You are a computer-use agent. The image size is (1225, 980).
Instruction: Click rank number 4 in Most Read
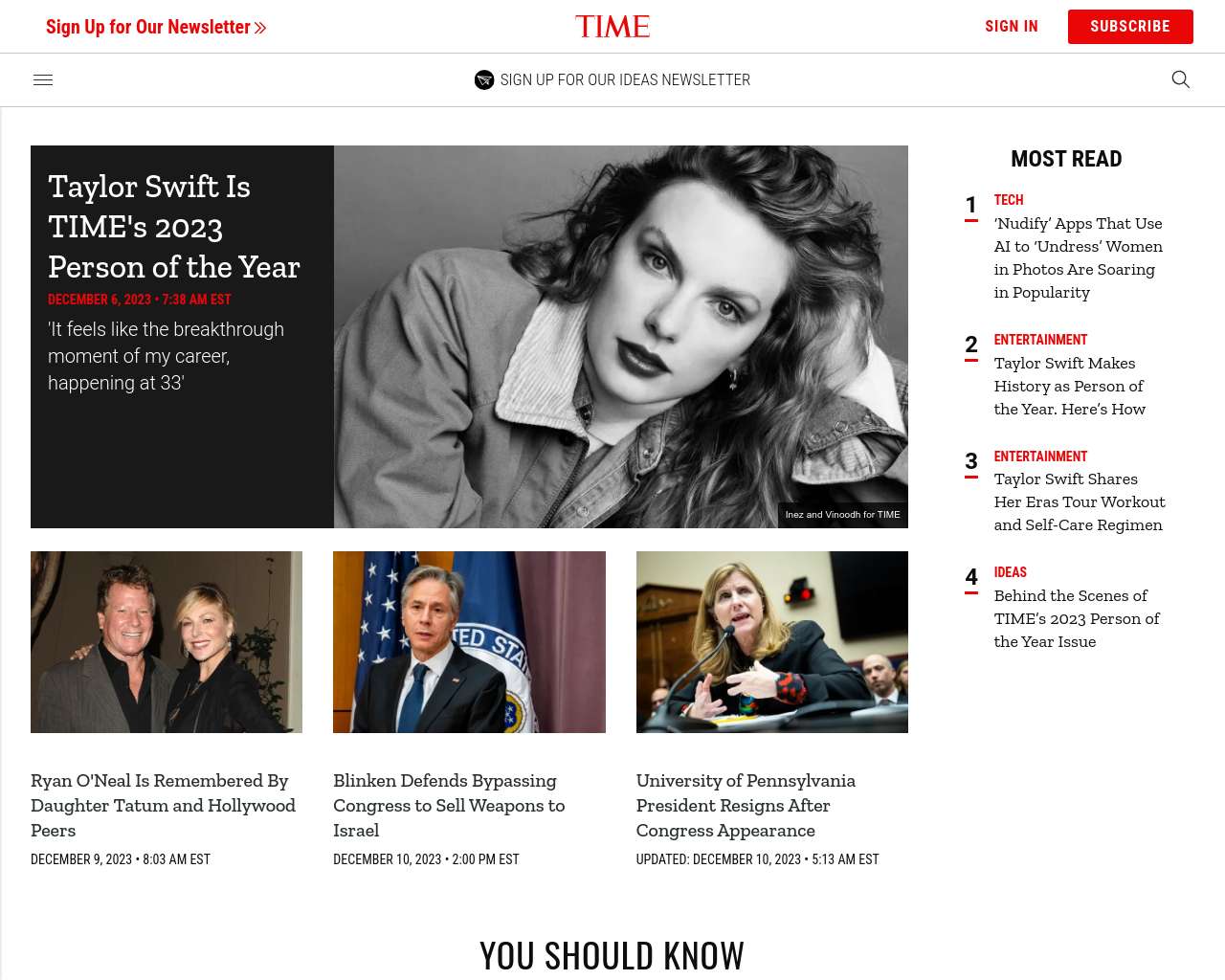971,578
